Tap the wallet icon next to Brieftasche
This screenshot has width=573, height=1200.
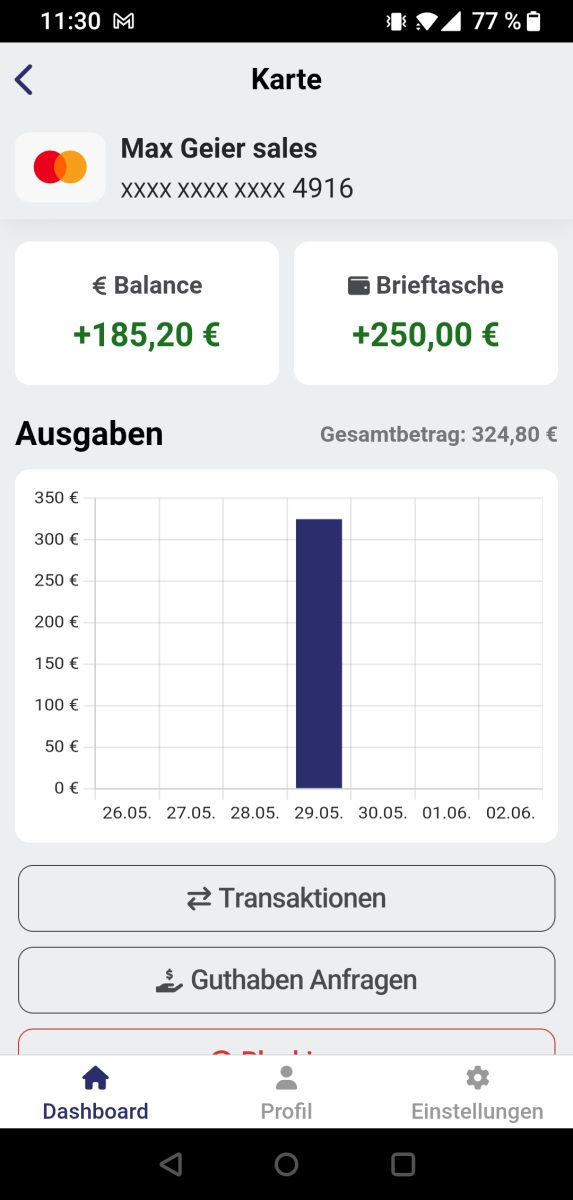pos(359,286)
